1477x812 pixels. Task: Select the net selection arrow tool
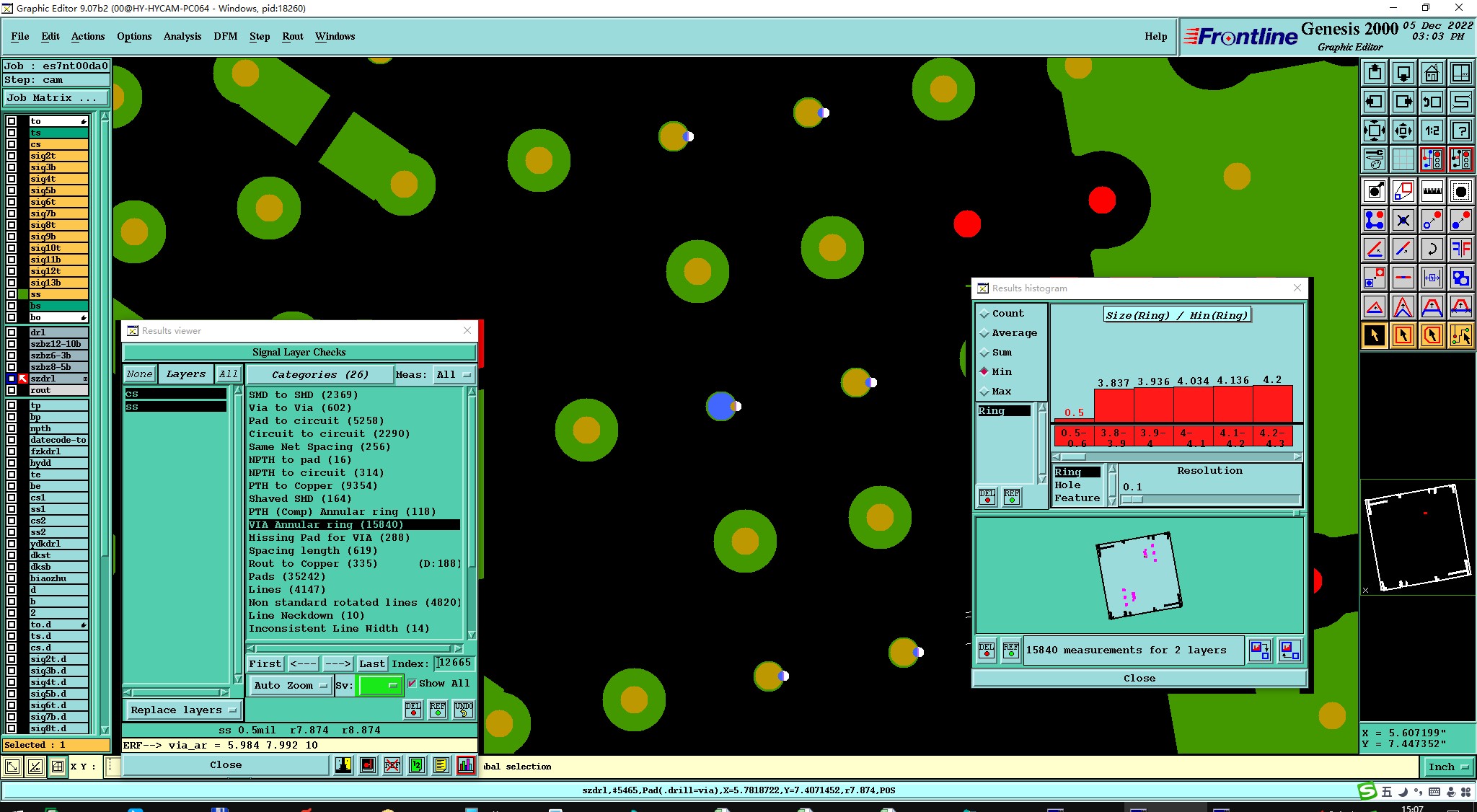click(x=1460, y=335)
